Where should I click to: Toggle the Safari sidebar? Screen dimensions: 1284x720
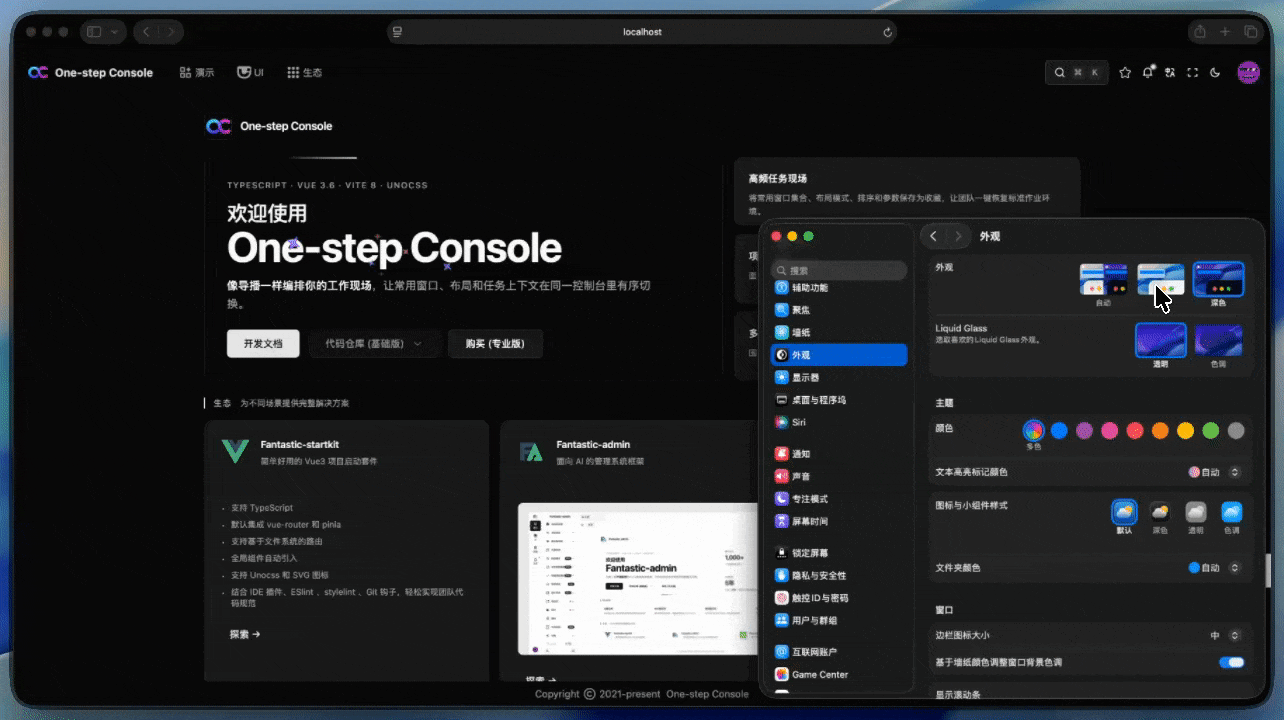click(94, 32)
